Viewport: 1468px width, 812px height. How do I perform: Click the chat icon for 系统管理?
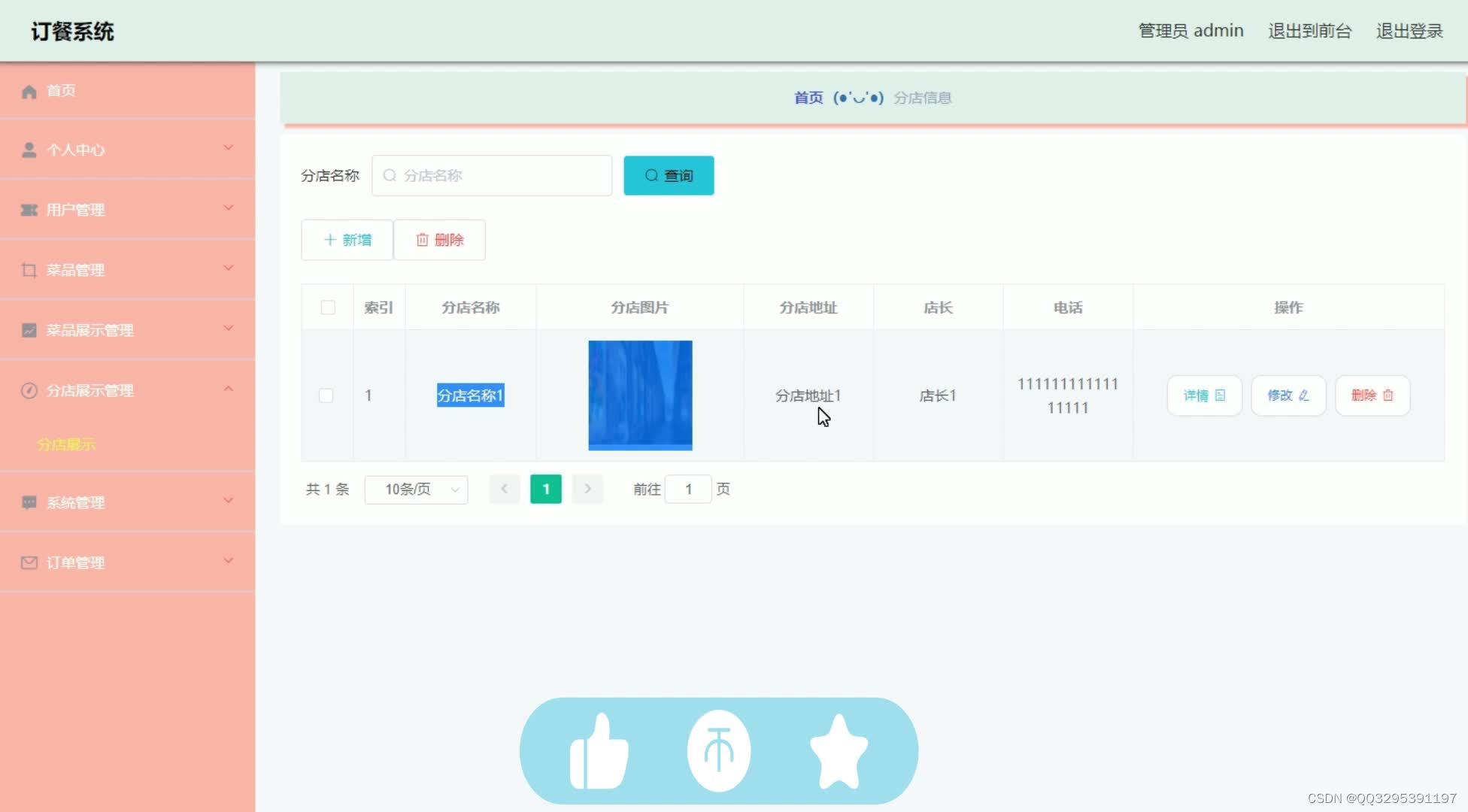[29, 502]
